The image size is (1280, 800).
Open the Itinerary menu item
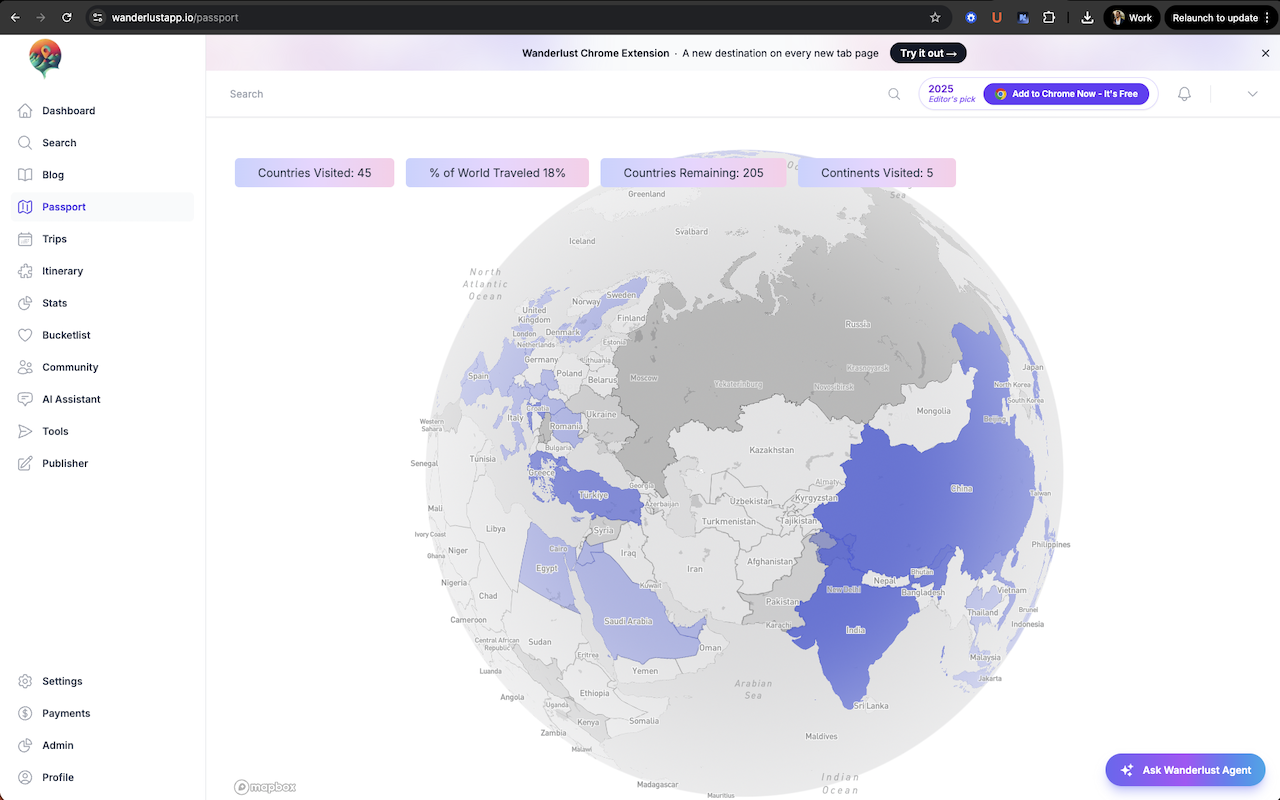click(x=103, y=271)
